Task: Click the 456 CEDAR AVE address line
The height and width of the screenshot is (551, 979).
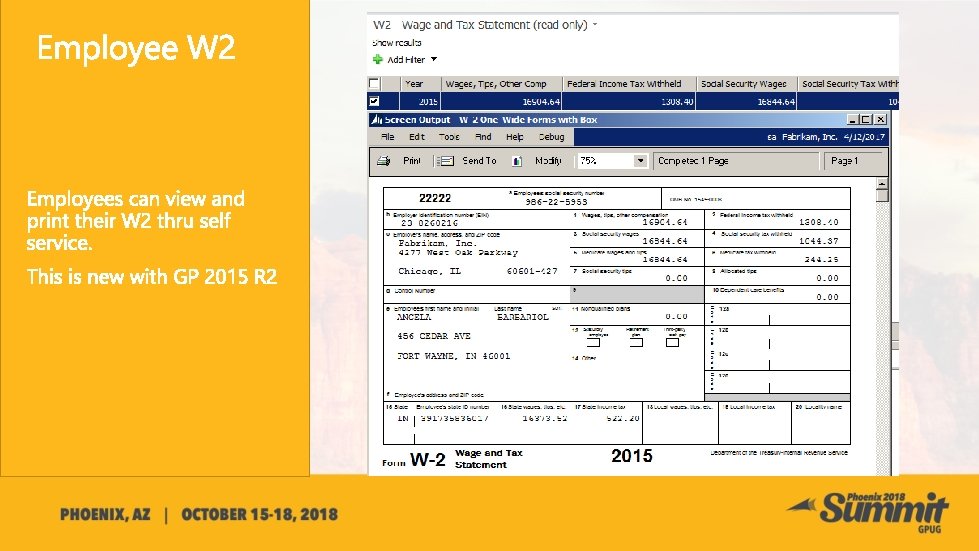Action: (x=434, y=336)
